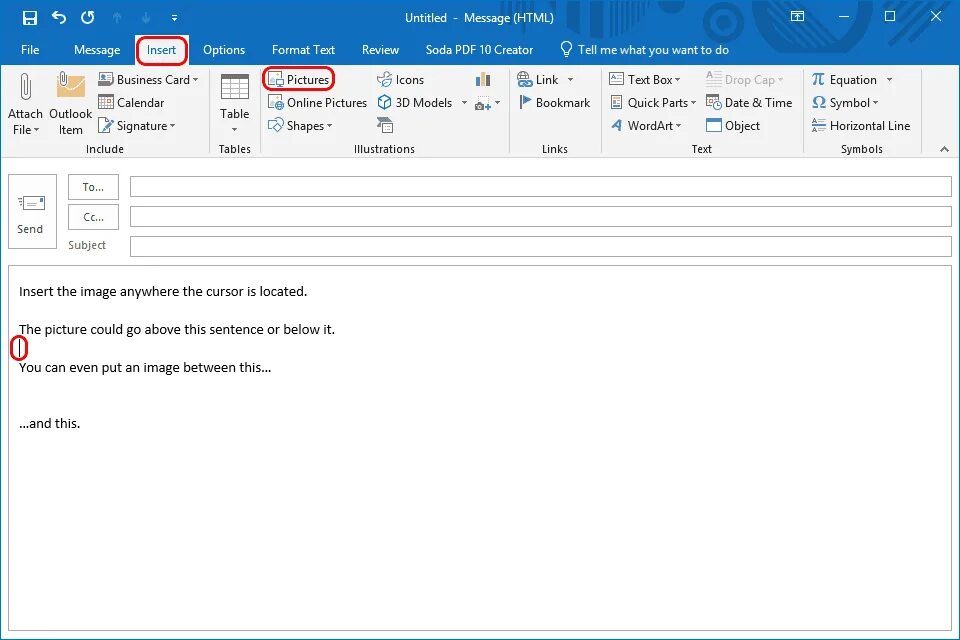Click in the Cc recipients field

tap(541, 217)
